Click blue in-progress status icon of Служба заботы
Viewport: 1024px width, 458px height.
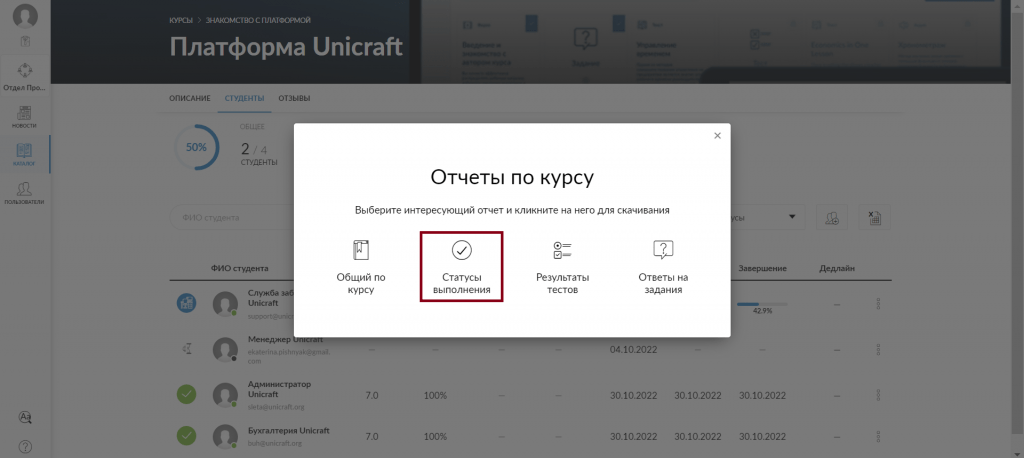point(187,303)
